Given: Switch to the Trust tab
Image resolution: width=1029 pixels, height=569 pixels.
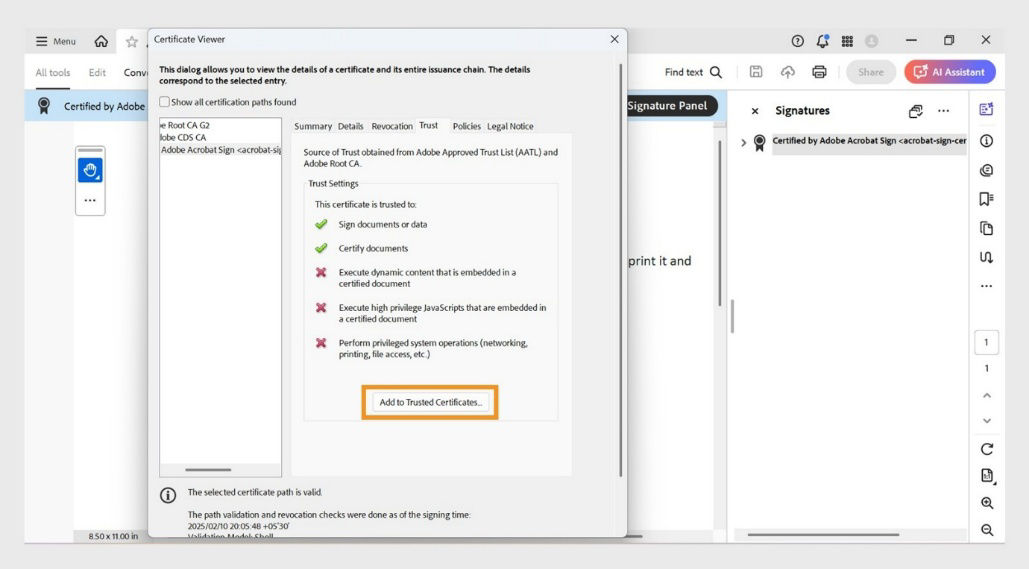Looking at the screenshot, I should pos(429,125).
